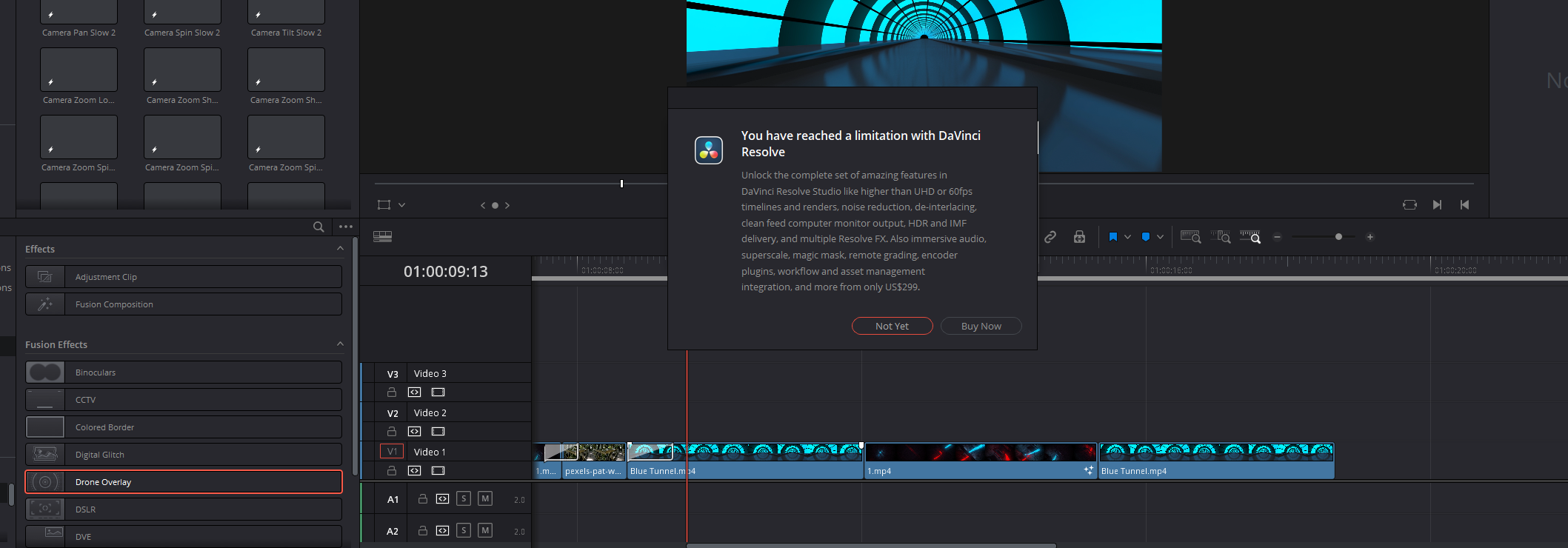Mute the A2 audio track
1568x548 pixels.
point(485,530)
